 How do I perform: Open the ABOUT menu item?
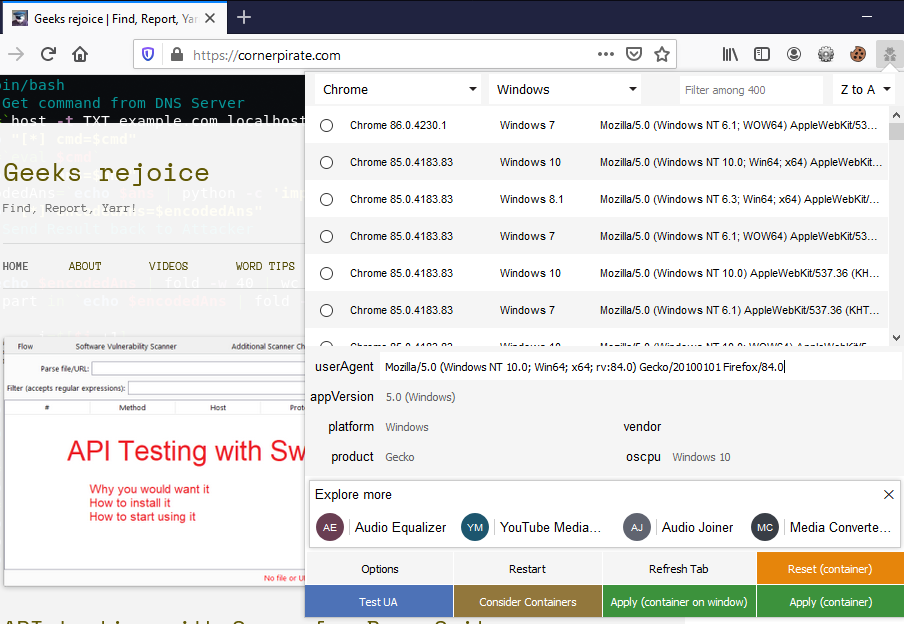(x=85, y=266)
